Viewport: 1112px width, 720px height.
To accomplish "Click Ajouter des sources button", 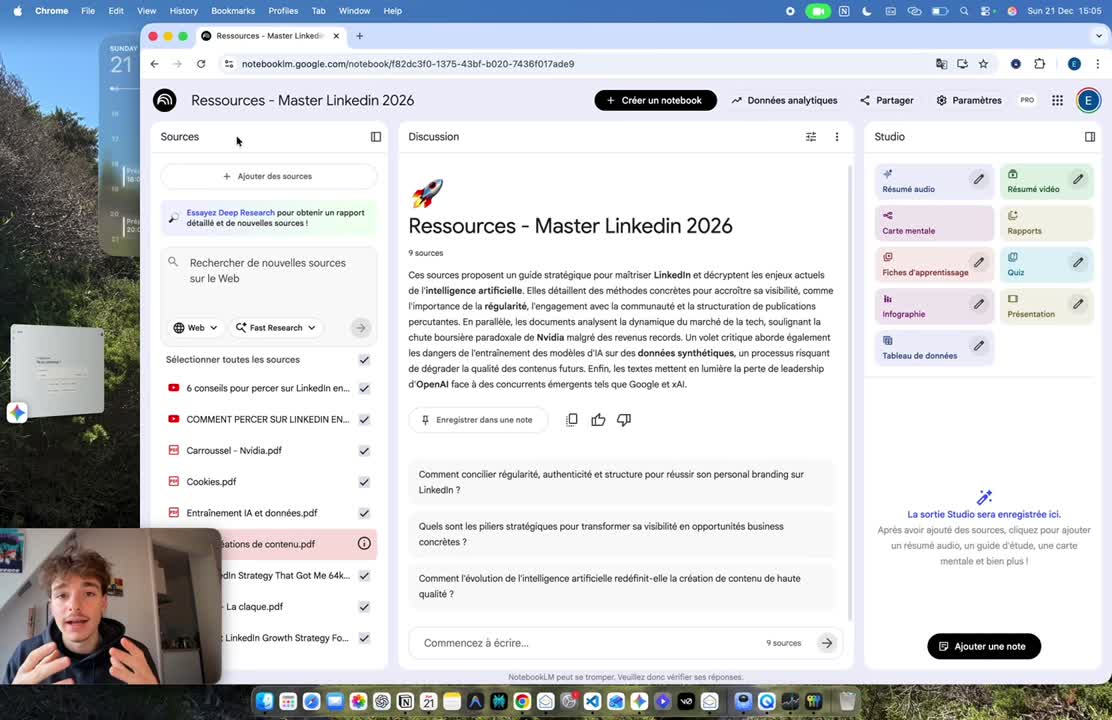I will 268,176.
